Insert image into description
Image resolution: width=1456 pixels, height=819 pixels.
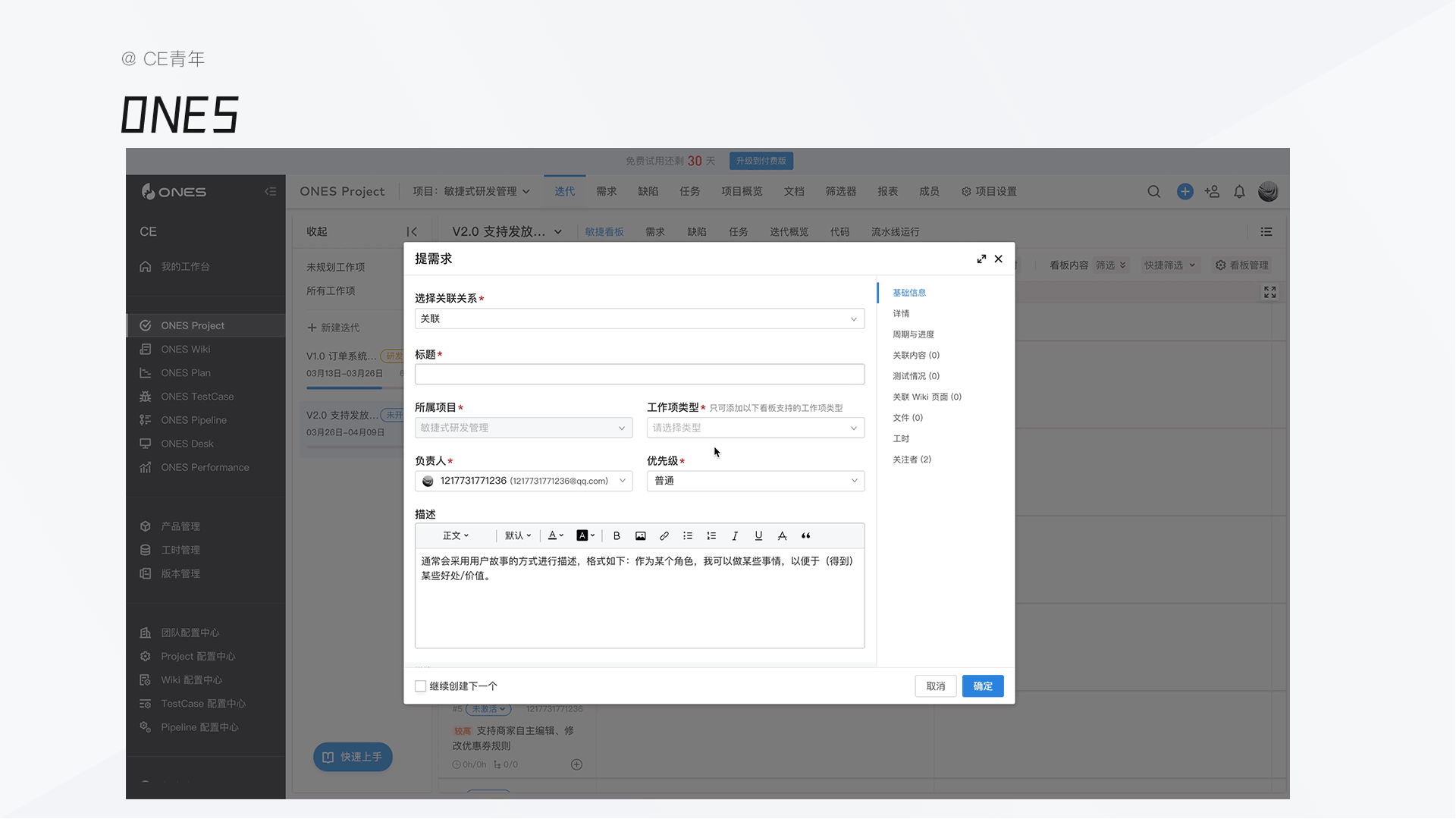click(x=640, y=536)
